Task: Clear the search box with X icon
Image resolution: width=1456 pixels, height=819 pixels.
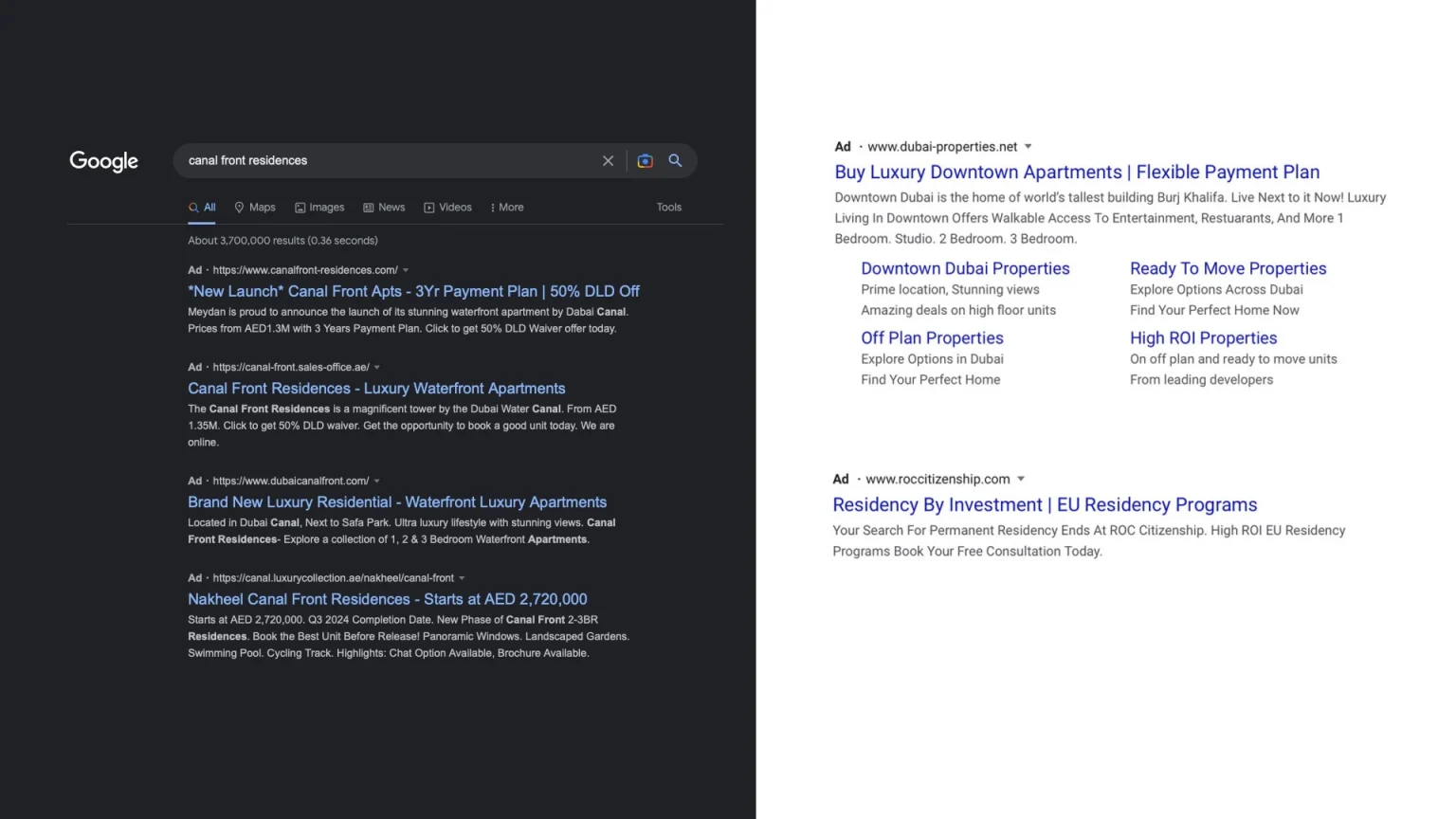Action: click(x=608, y=161)
